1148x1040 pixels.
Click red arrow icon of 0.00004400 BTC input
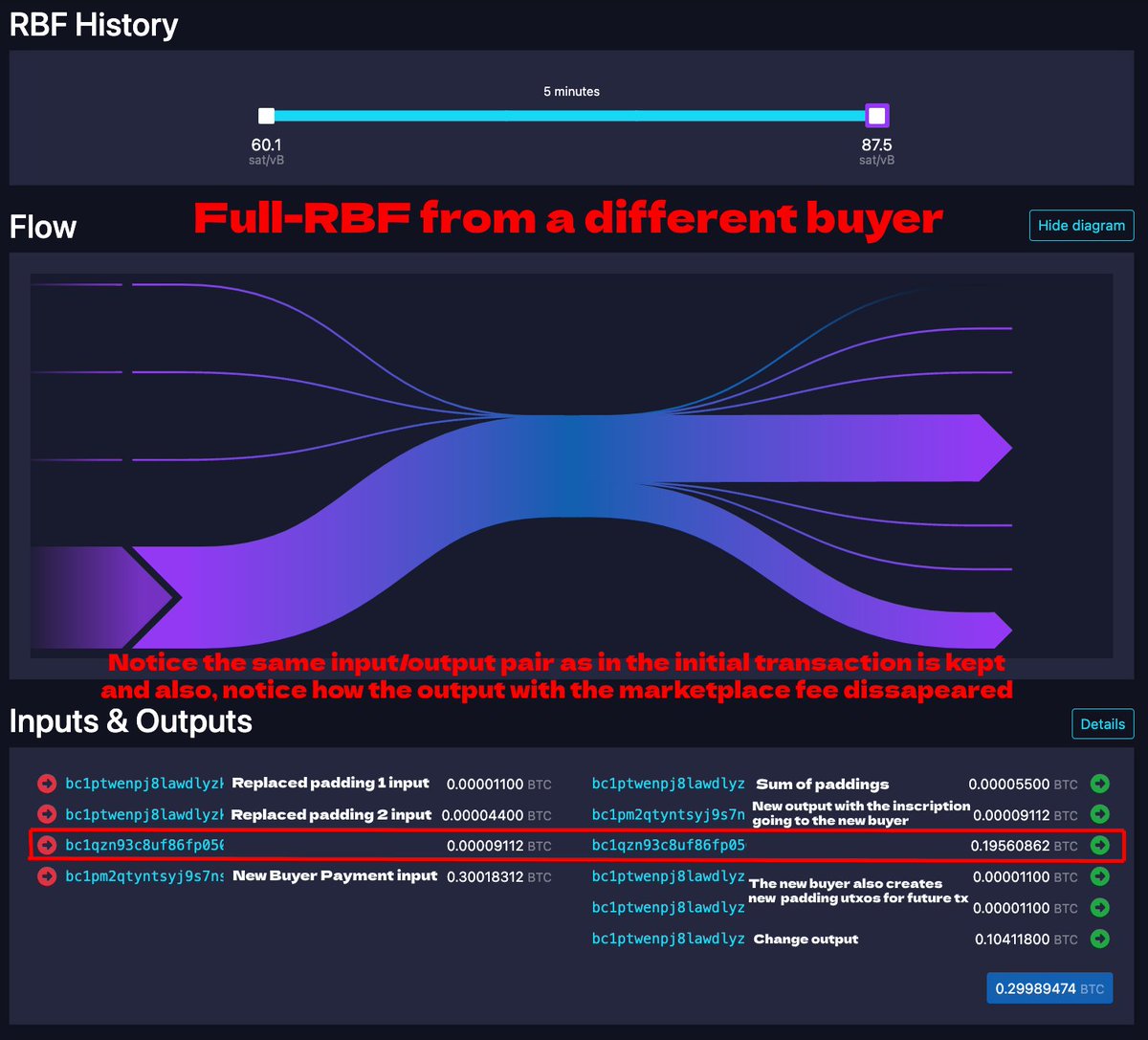pyautogui.click(x=47, y=815)
